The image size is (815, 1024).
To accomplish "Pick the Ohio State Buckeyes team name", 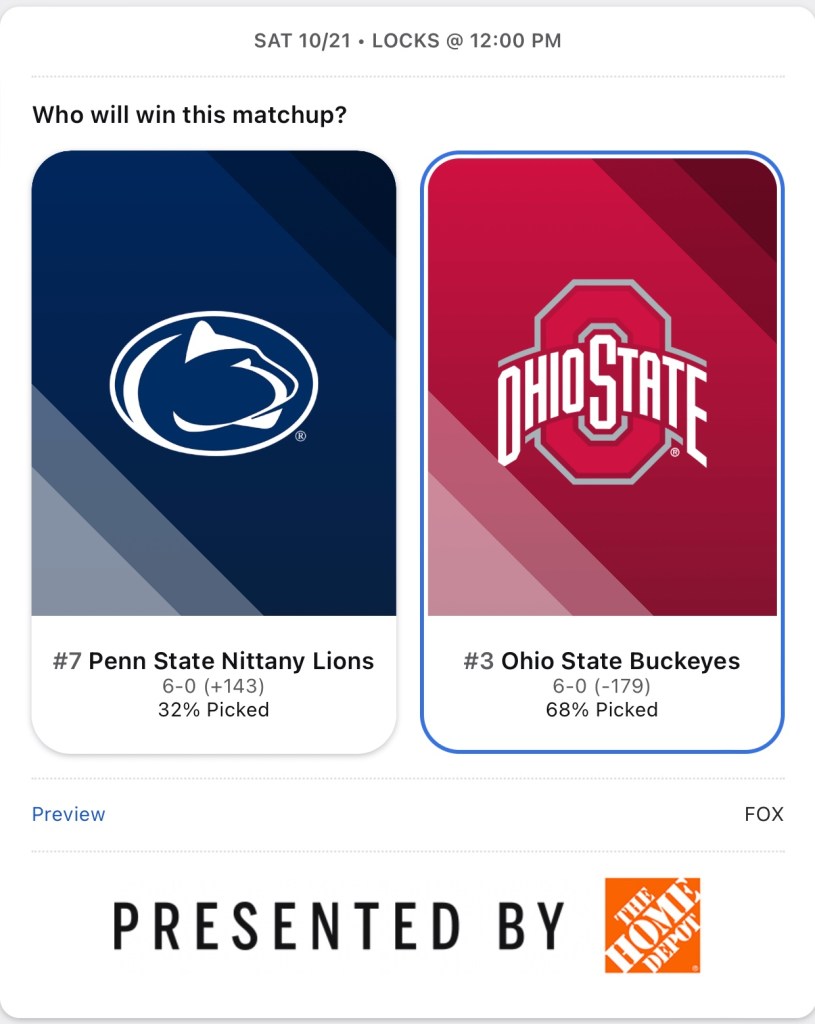I will [620, 661].
